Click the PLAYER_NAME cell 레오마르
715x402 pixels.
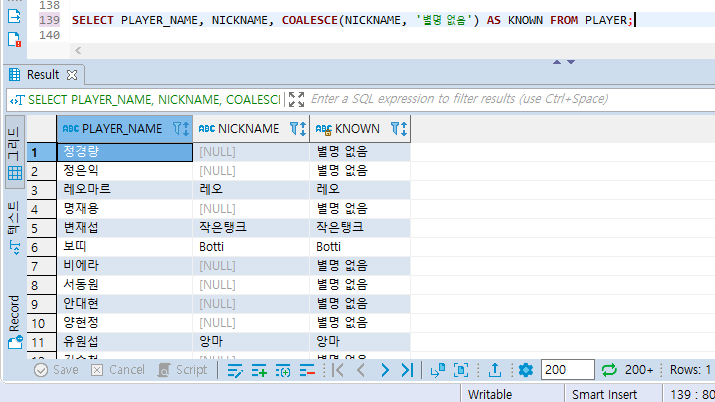point(124,190)
